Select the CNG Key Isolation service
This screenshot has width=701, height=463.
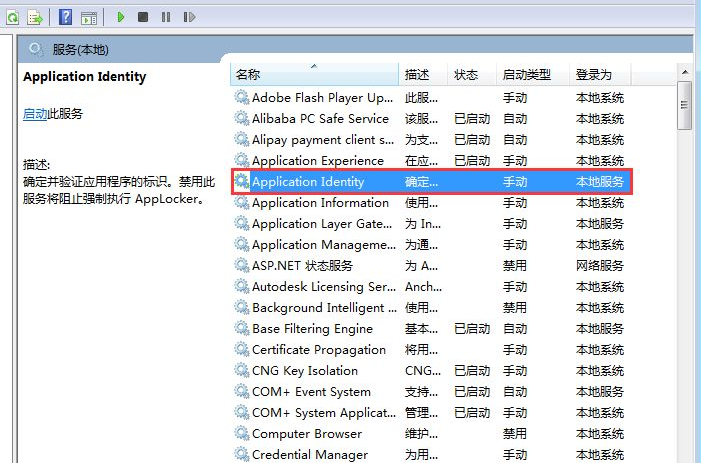coord(304,371)
